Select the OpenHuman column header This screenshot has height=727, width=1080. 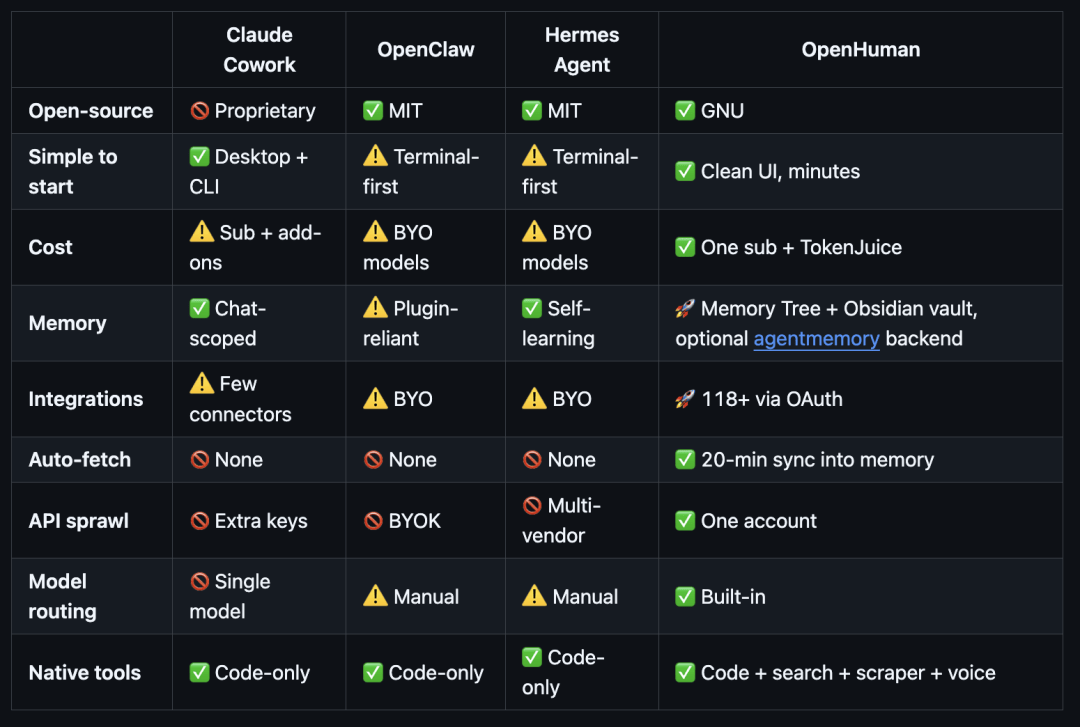point(860,50)
